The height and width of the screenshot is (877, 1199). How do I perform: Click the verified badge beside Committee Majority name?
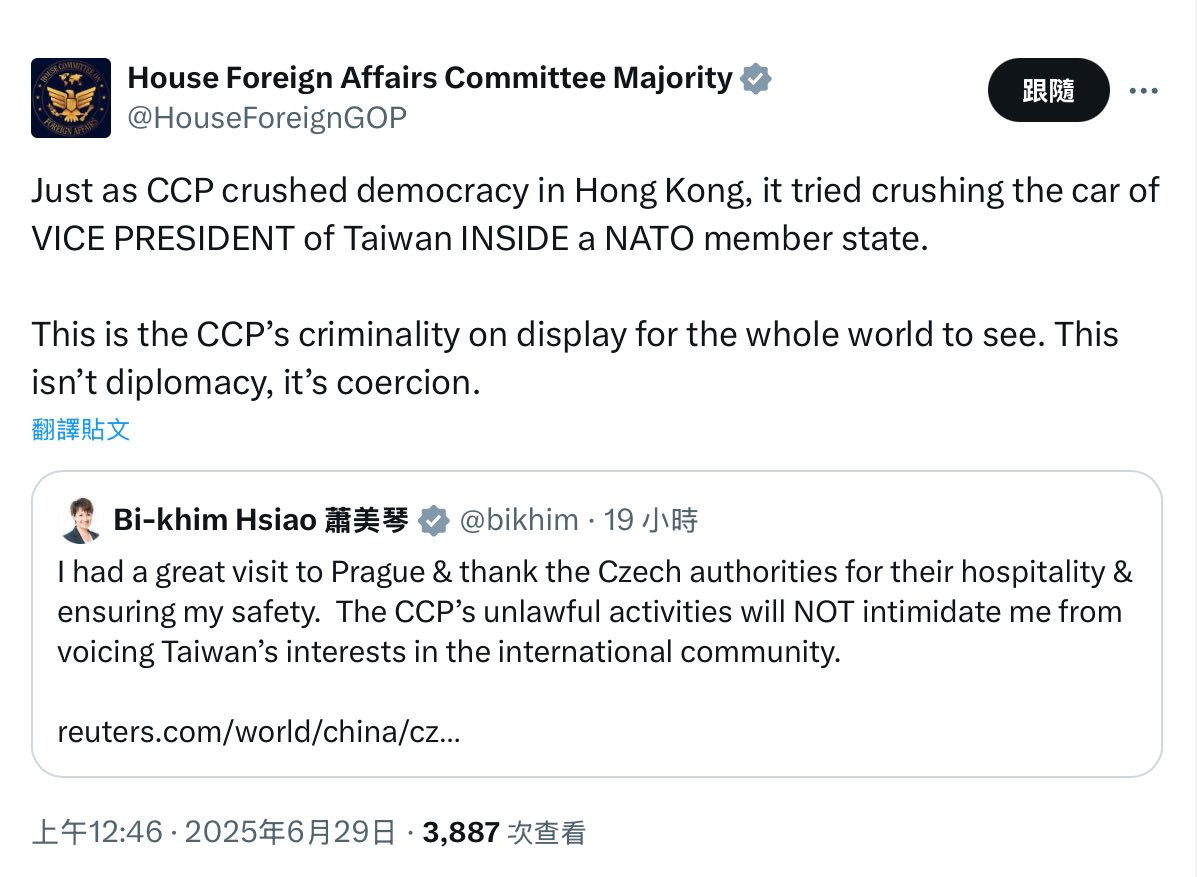point(756,78)
